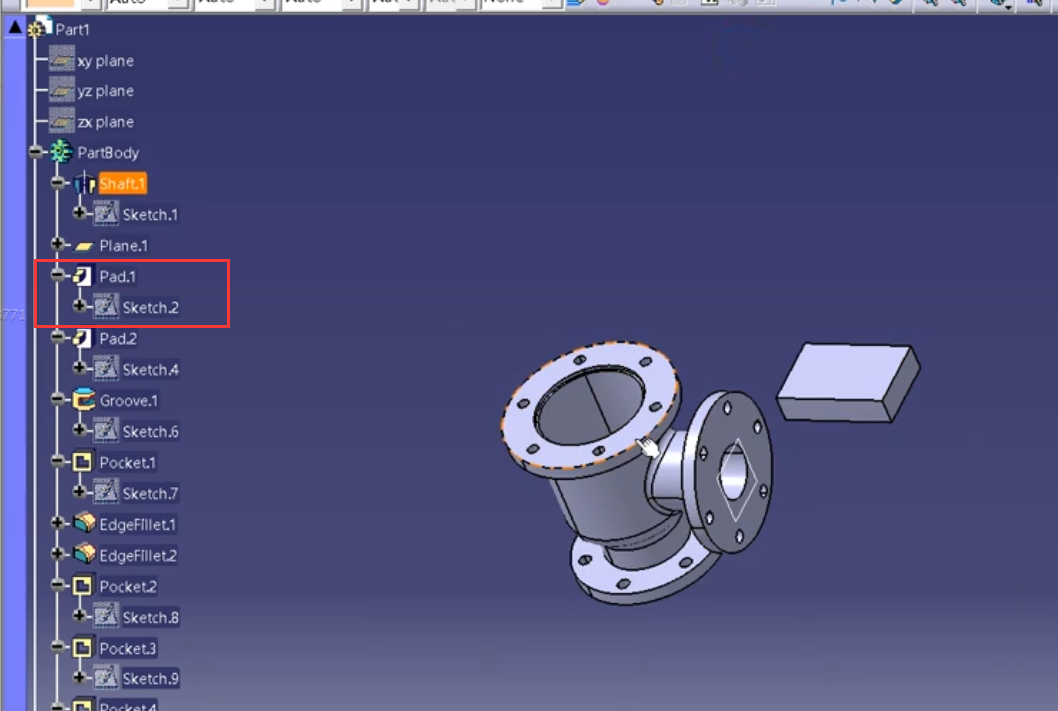Collapse the Pocket.3 node
Viewport: 1058px width, 711px height.
coord(57,647)
